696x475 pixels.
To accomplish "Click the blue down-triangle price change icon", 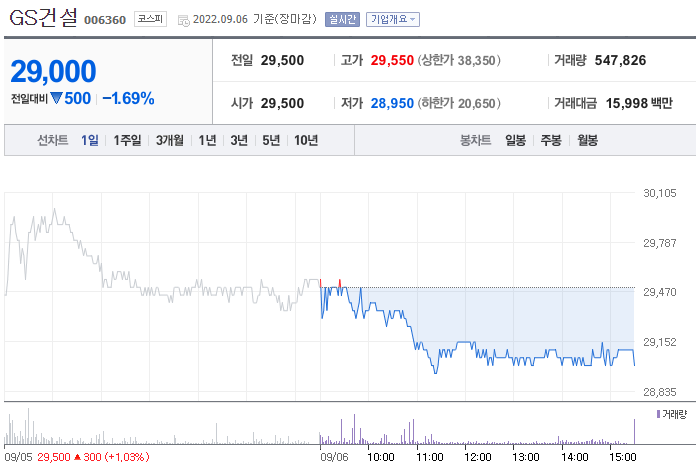I will pyautogui.click(x=56, y=98).
